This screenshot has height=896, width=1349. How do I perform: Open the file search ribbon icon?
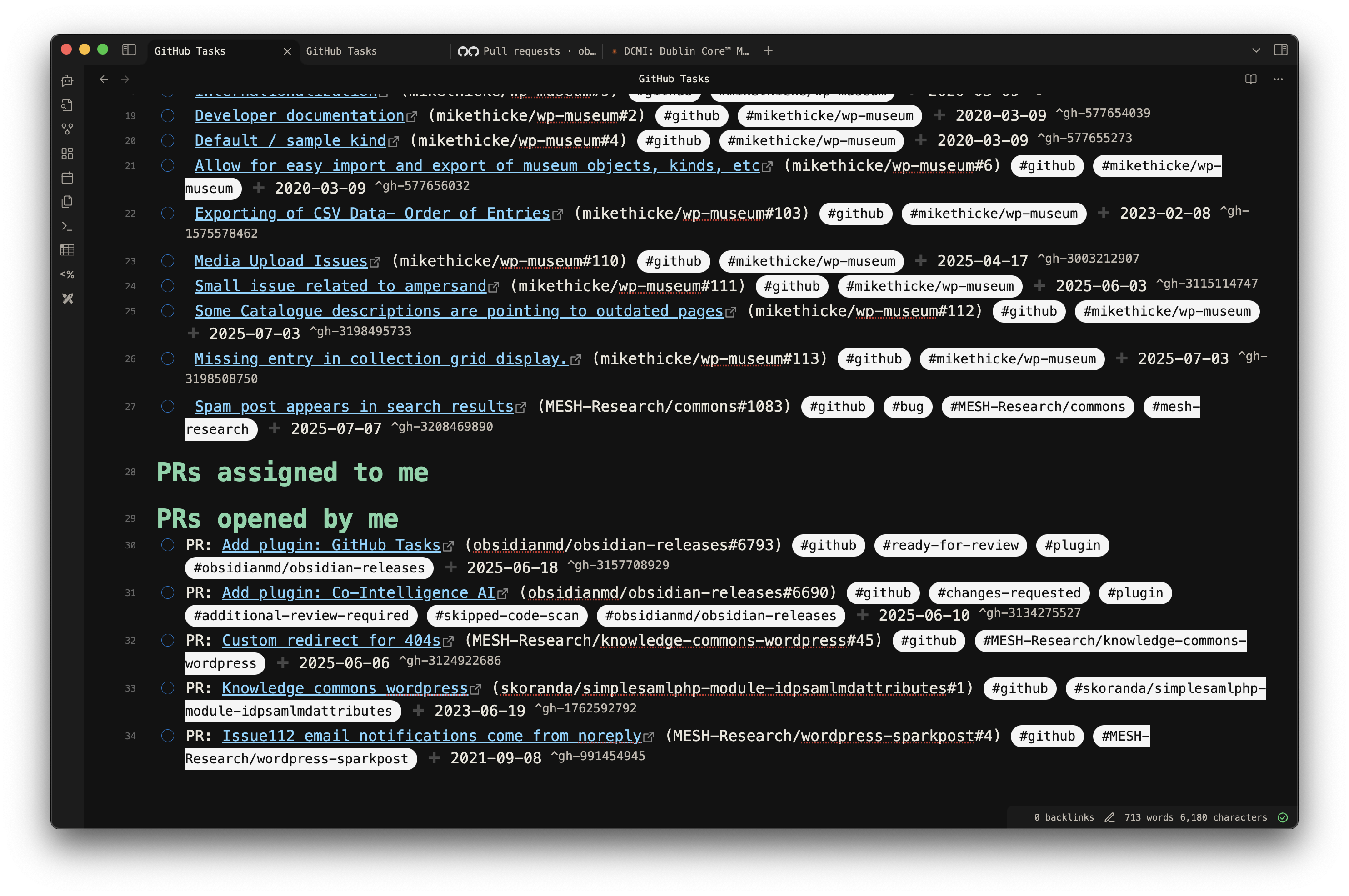point(67,105)
